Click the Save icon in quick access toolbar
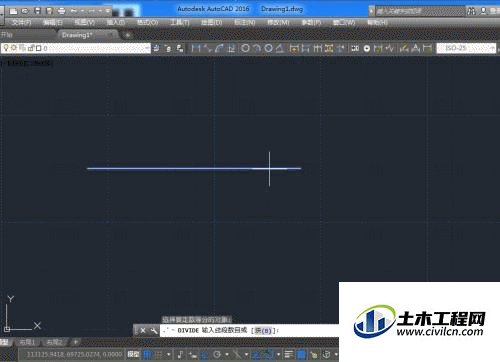This screenshot has height=362, width=500. click(x=37, y=11)
